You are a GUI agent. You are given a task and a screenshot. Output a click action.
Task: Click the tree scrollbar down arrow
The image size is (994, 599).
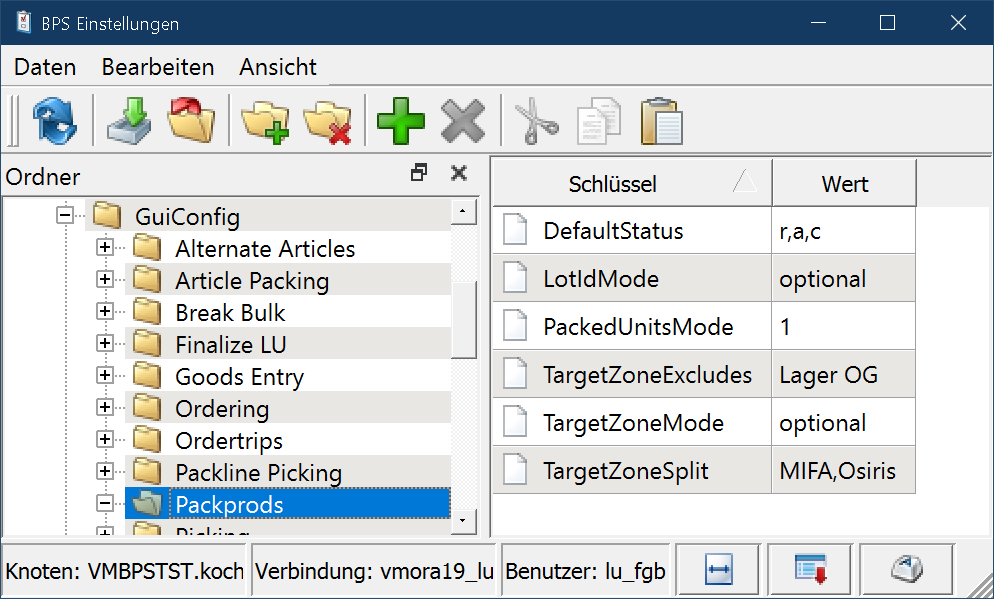[x=462, y=521]
